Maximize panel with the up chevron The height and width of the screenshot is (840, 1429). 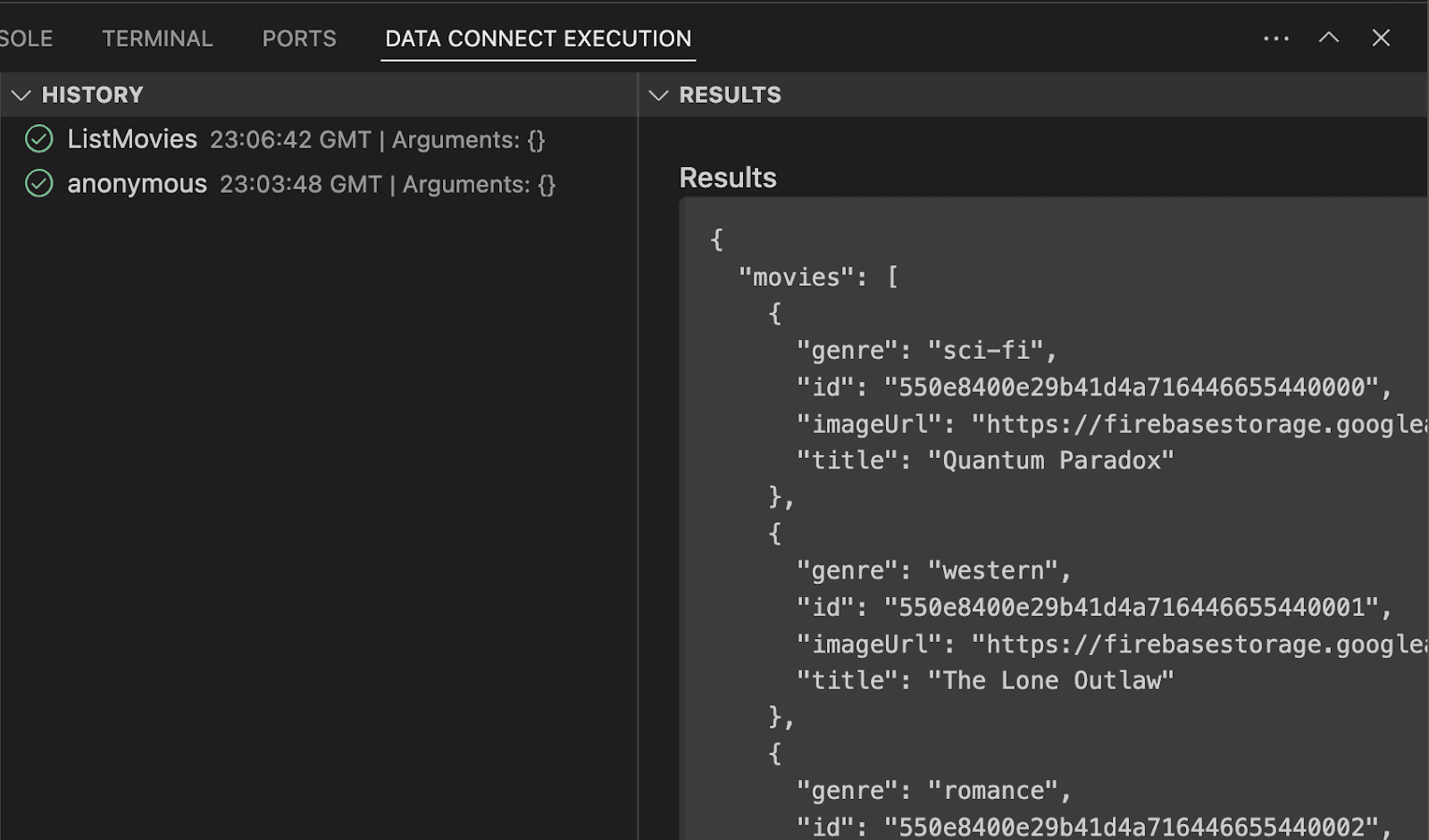click(x=1329, y=37)
